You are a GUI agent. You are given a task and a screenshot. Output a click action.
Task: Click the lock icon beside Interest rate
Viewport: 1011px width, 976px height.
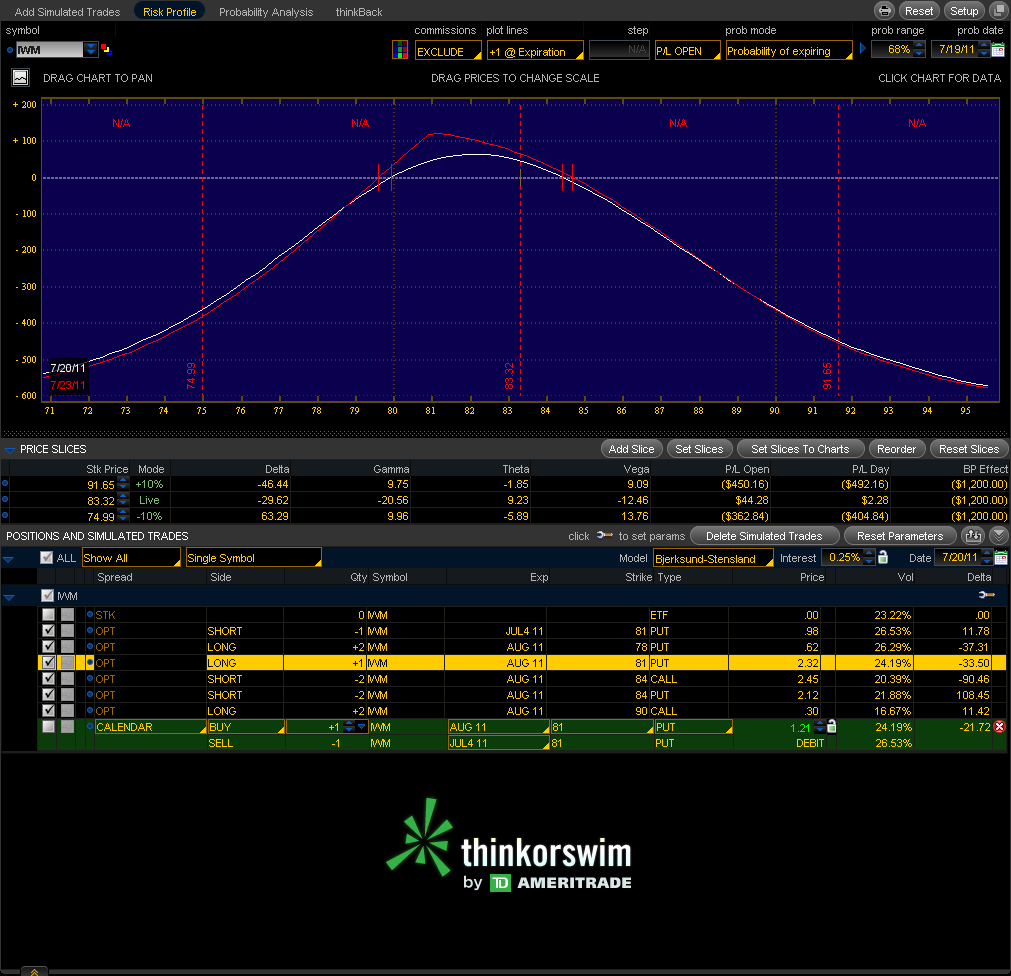[x=883, y=557]
